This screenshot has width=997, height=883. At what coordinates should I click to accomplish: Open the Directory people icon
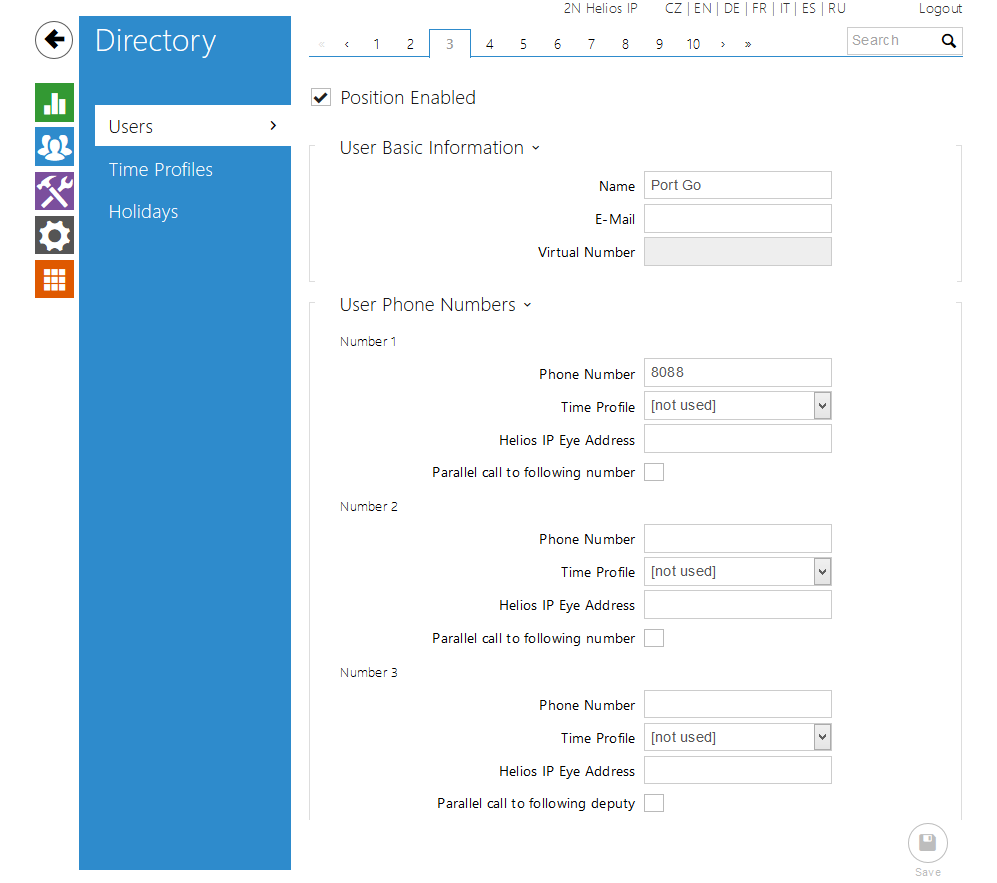[54, 147]
